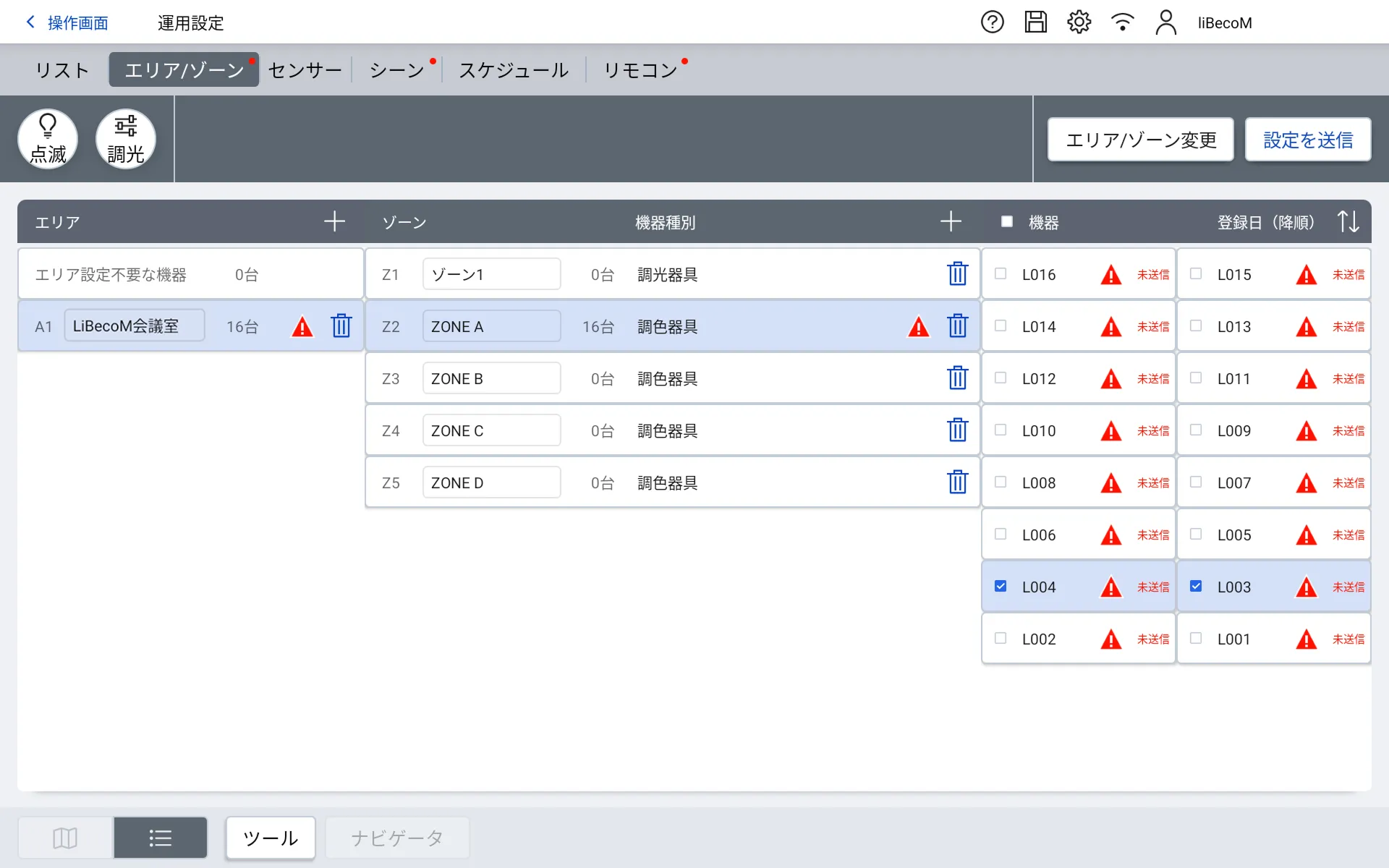Add a new zone with plus icon
This screenshot has height=868, width=1389.
coord(951,221)
